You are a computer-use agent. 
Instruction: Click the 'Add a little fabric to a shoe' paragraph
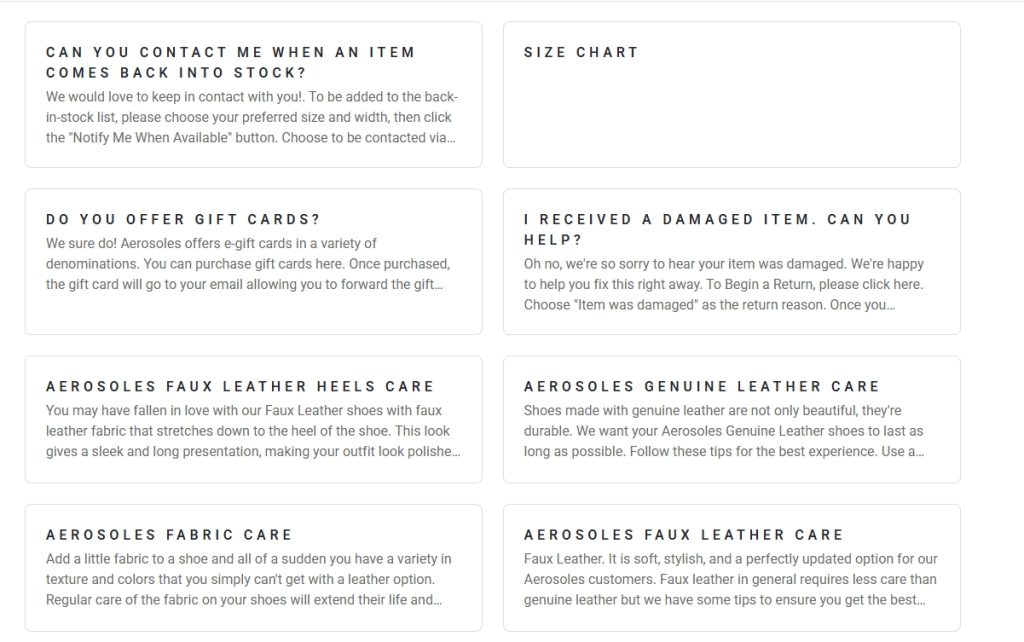[248, 580]
